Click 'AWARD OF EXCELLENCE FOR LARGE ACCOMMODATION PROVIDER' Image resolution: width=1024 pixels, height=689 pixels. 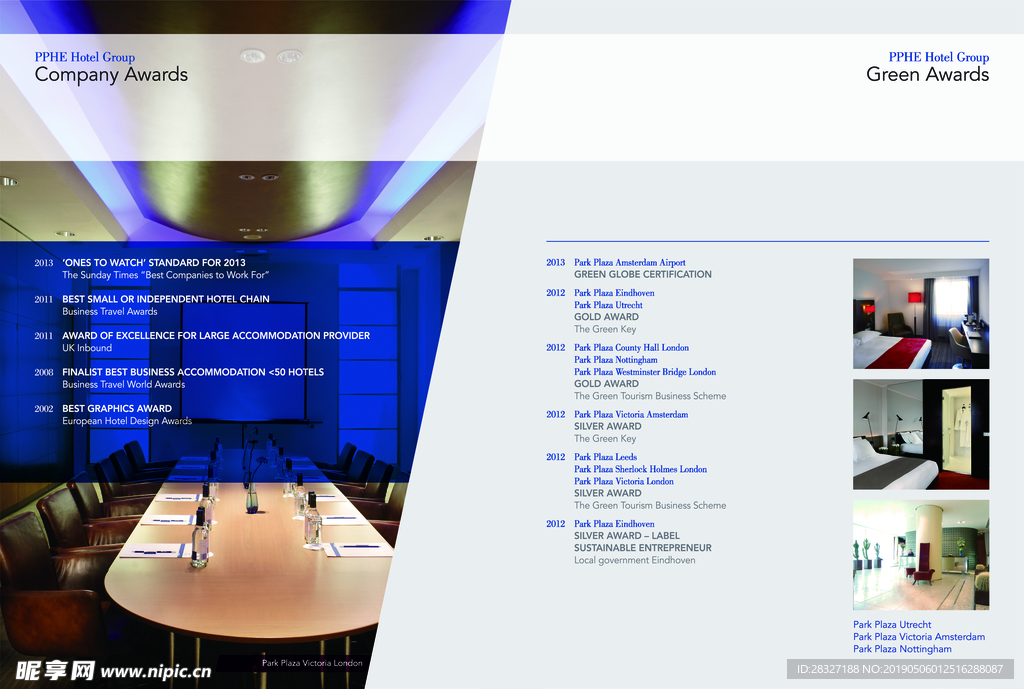[215, 336]
